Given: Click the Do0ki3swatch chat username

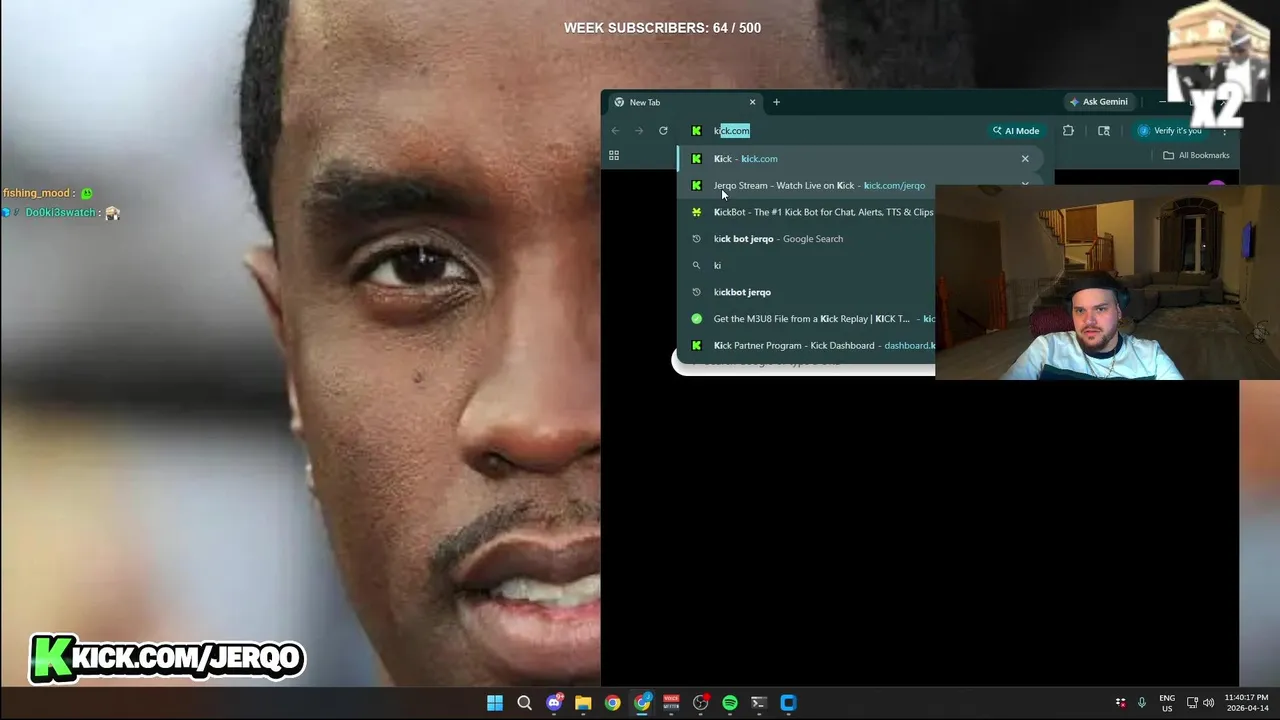Looking at the screenshot, I should pos(60,213).
